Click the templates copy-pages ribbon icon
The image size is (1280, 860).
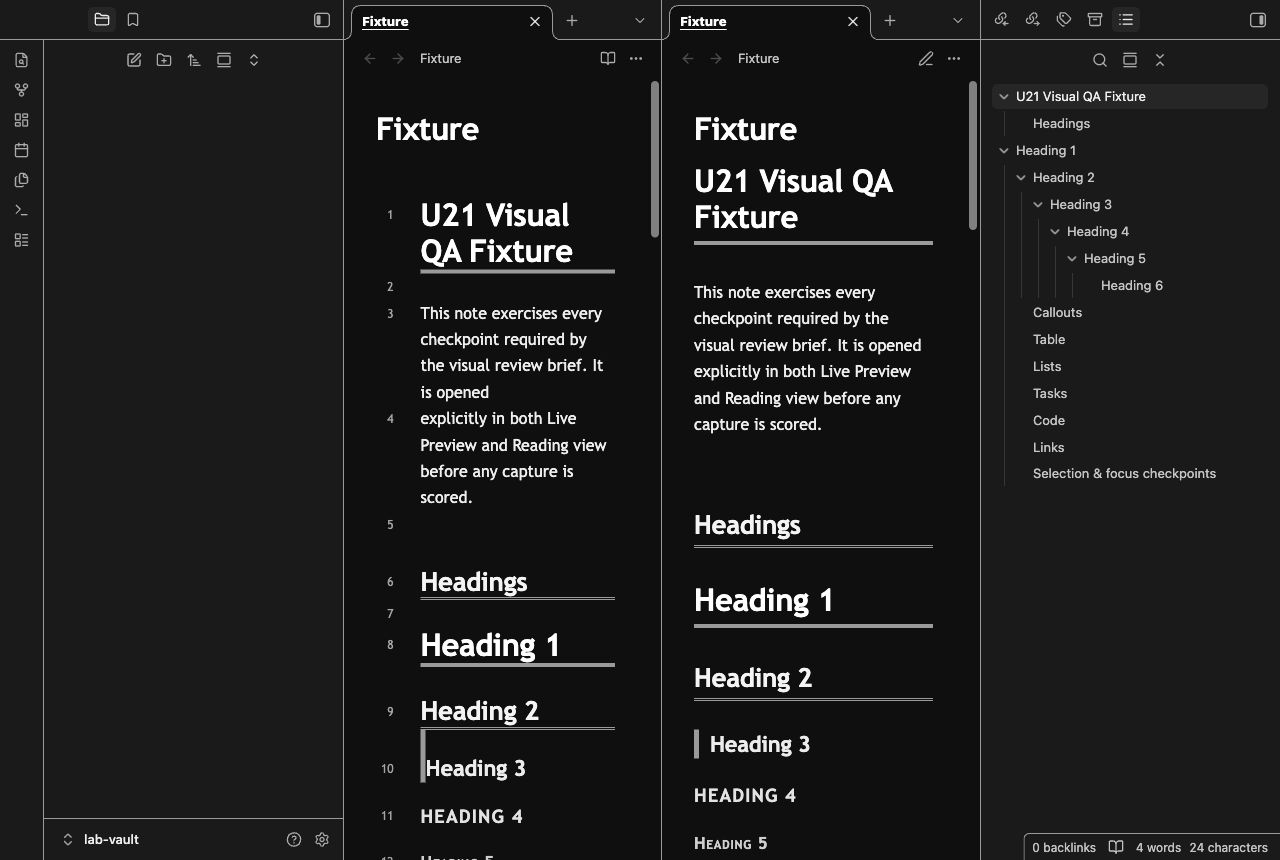click(x=22, y=180)
